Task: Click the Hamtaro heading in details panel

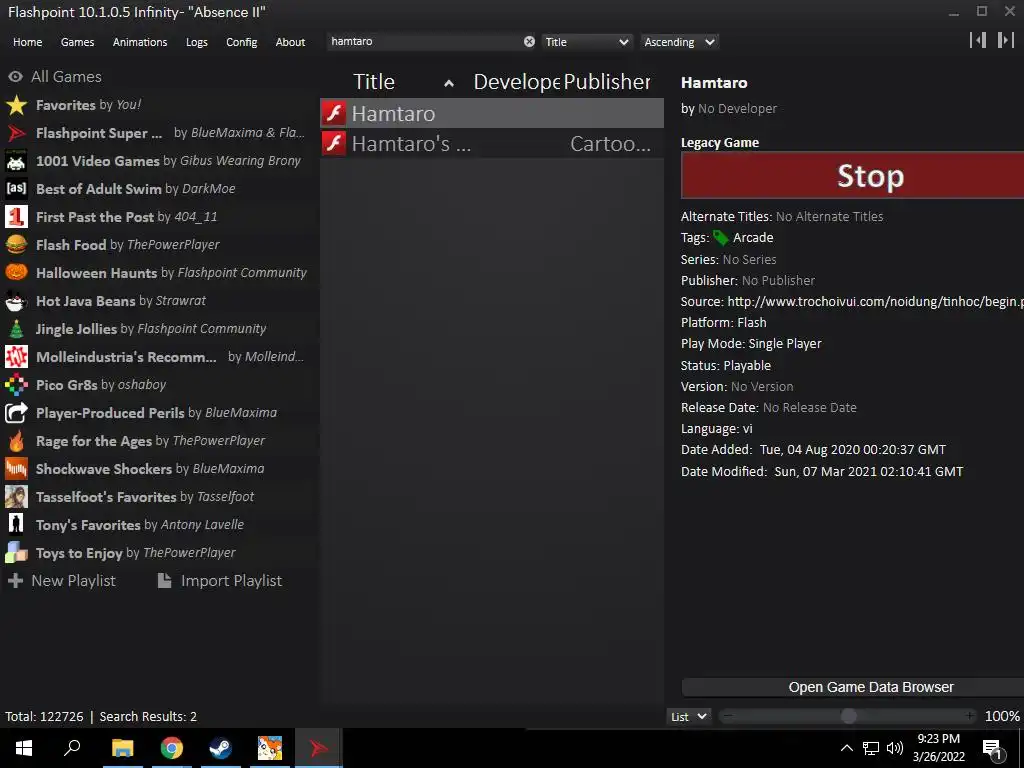Action: coord(714,83)
